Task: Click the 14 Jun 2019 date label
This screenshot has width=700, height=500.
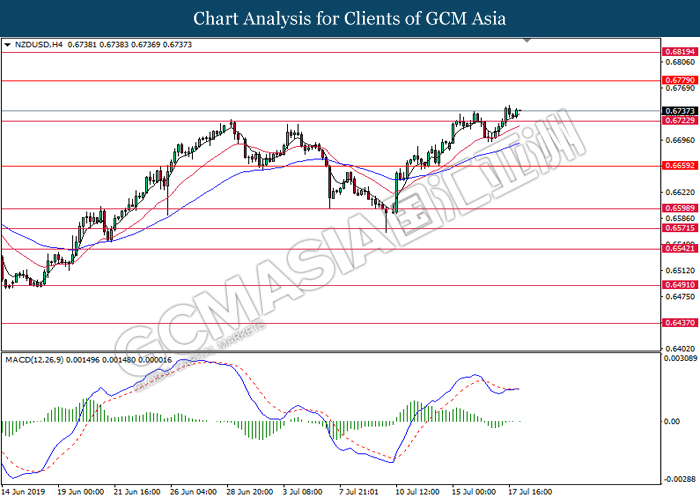Action: tap(24, 492)
